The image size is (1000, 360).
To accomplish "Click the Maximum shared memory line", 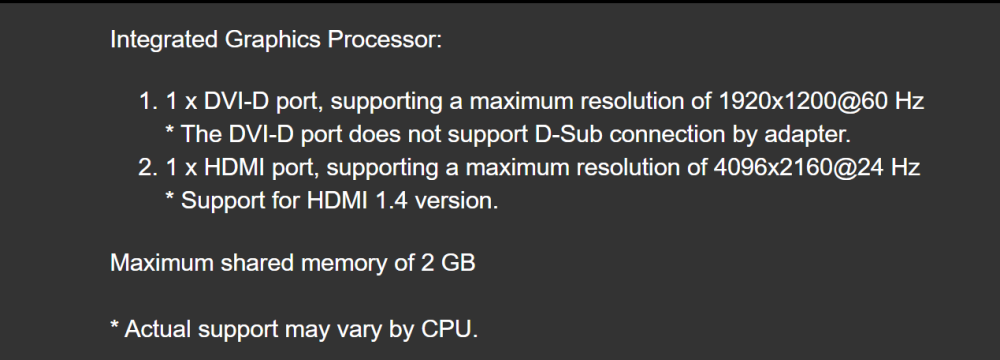I will point(293,263).
